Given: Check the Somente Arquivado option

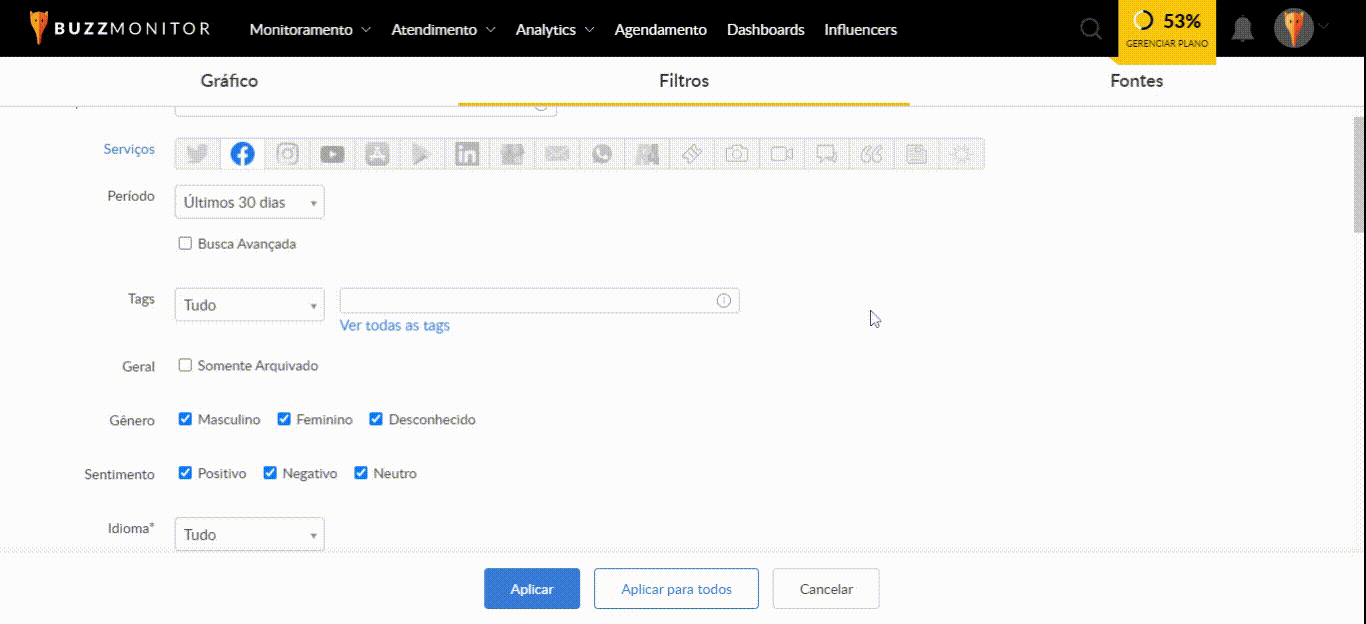Looking at the screenshot, I should [x=185, y=365].
